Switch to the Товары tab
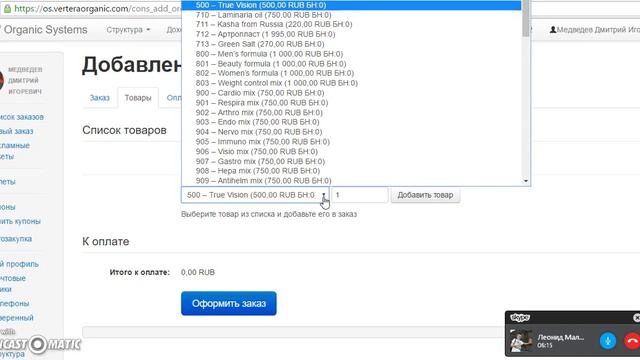Screen dimensions: 640x360 point(138,98)
